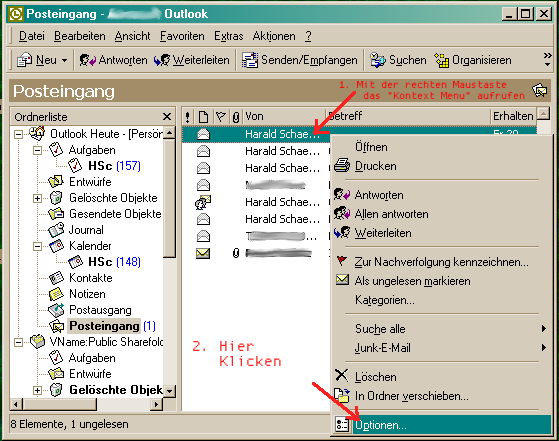This screenshot has height=441, width=559.
Task: Click the Notizen folder icon
Action: coord(56,294)
